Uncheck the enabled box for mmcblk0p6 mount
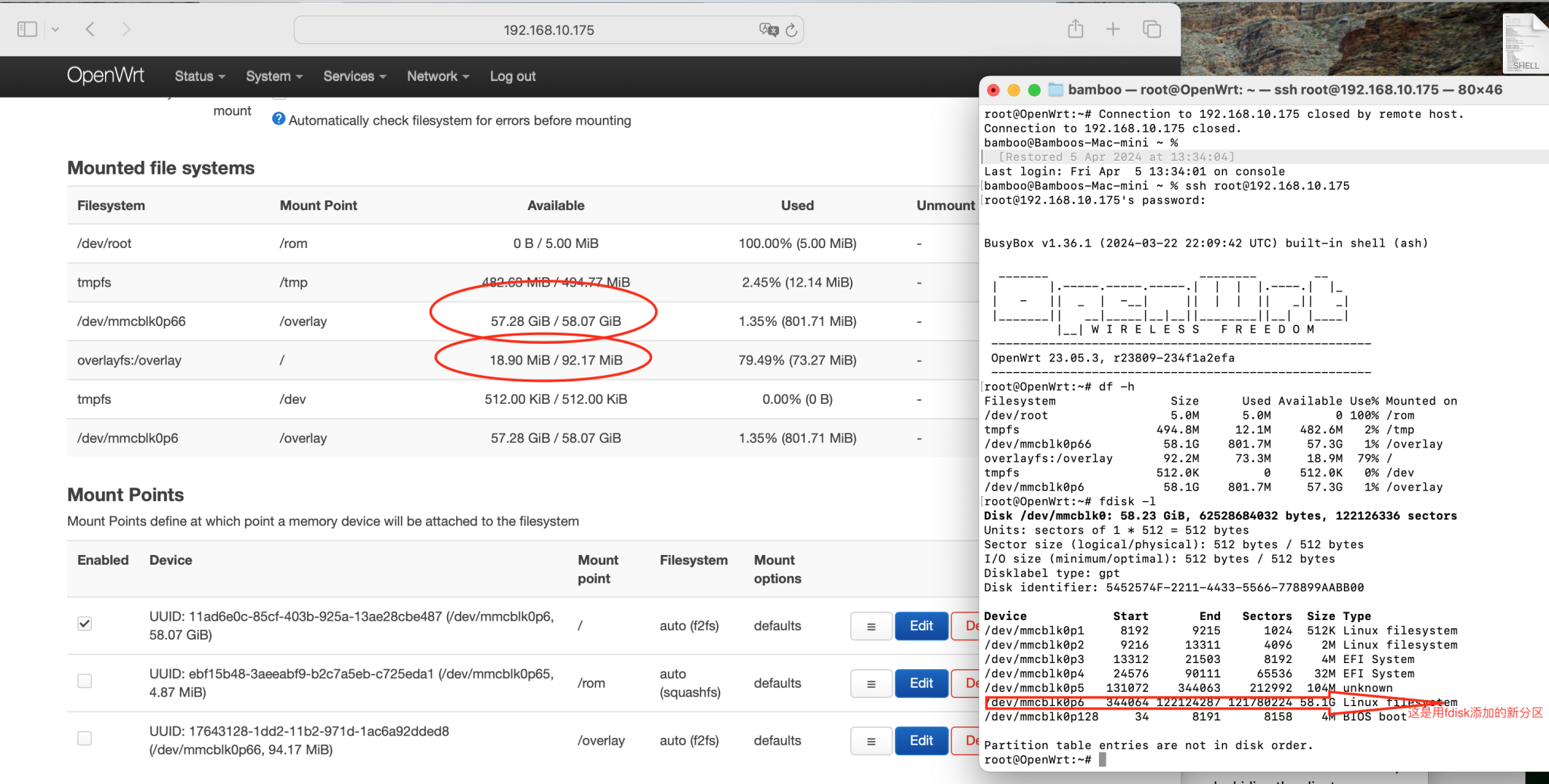This screenshot has height=784, width=1549. tap(85, 624)
